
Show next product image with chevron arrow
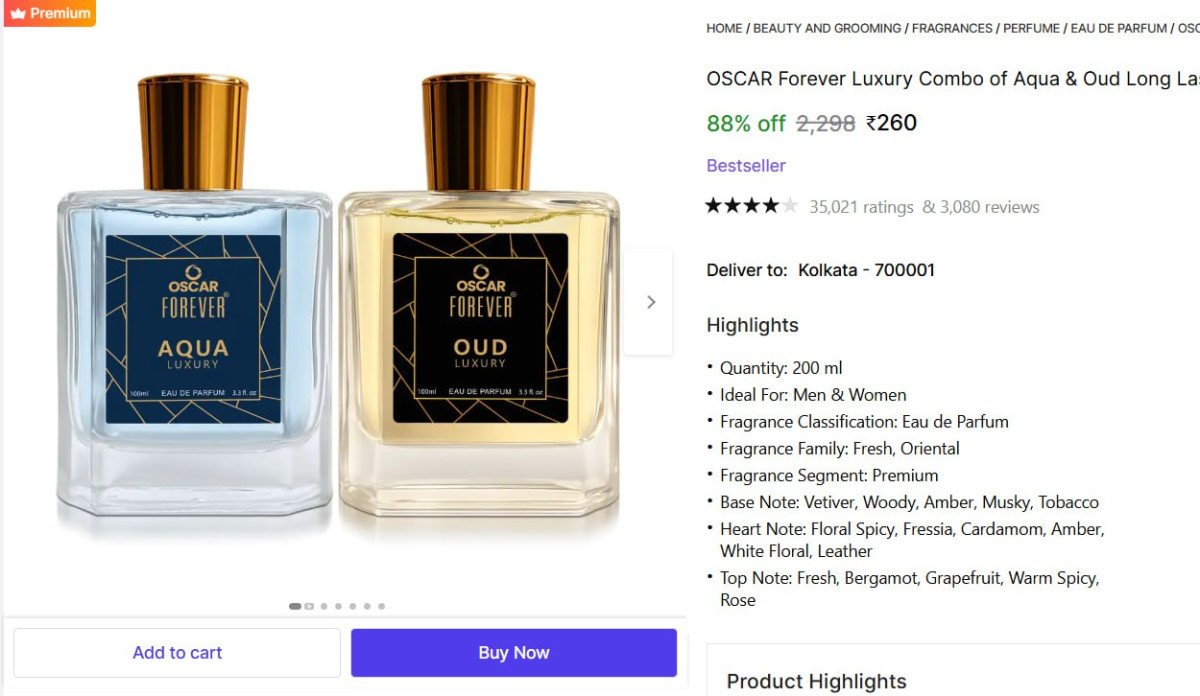tap(650, 302)
